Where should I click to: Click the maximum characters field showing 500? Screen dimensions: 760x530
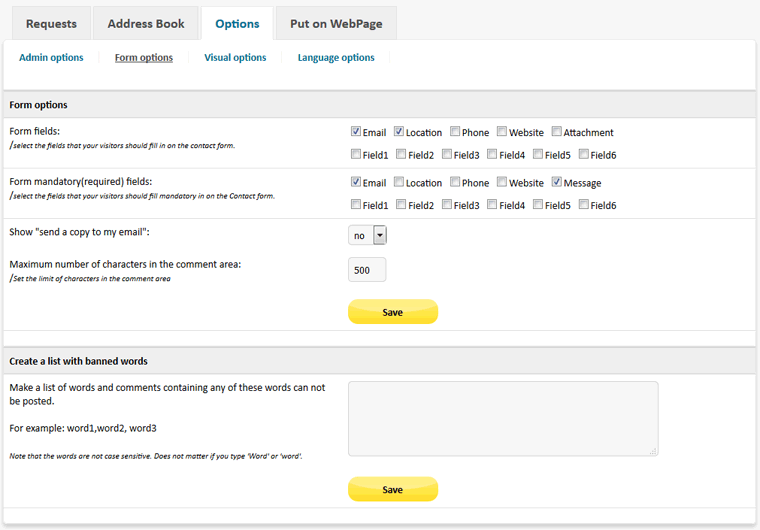click(x=367, y=270)
